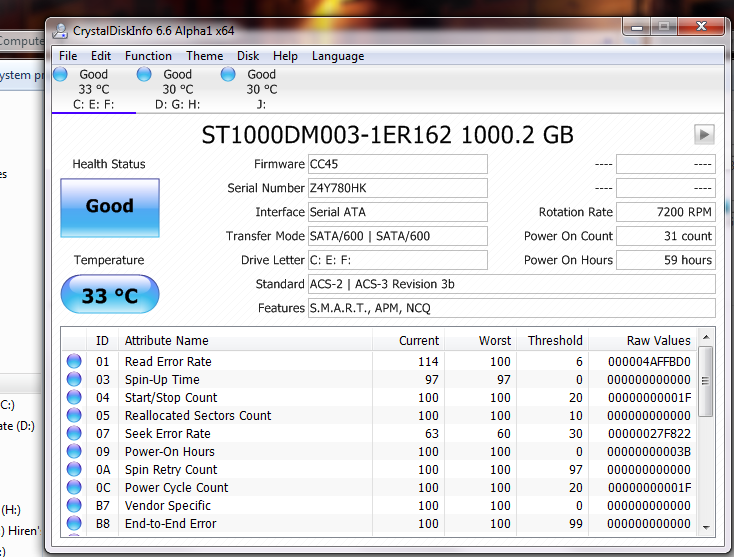Click the Standard field ACS-2

[x=512, y=284]
